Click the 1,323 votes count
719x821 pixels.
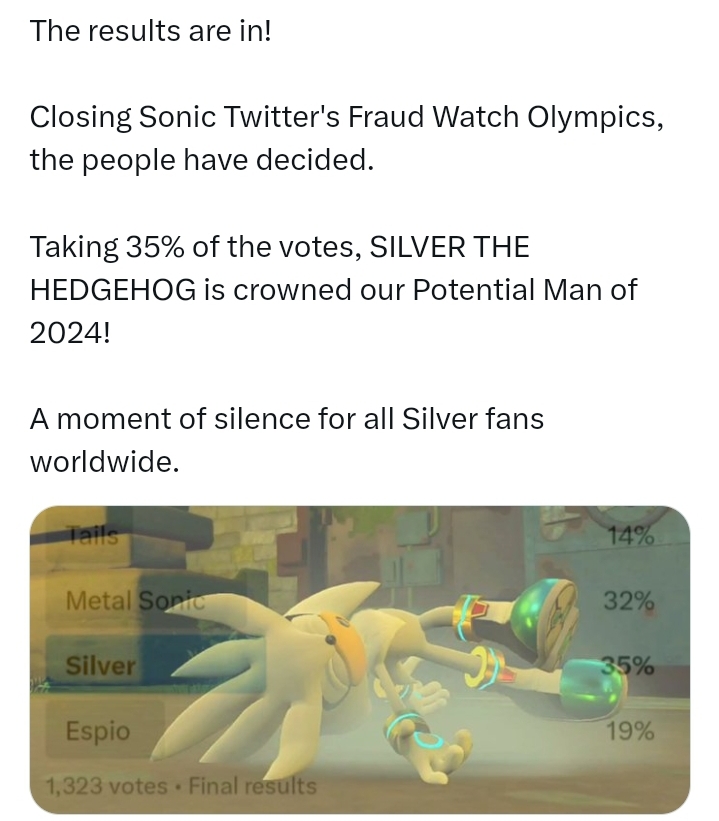(106, 786)
